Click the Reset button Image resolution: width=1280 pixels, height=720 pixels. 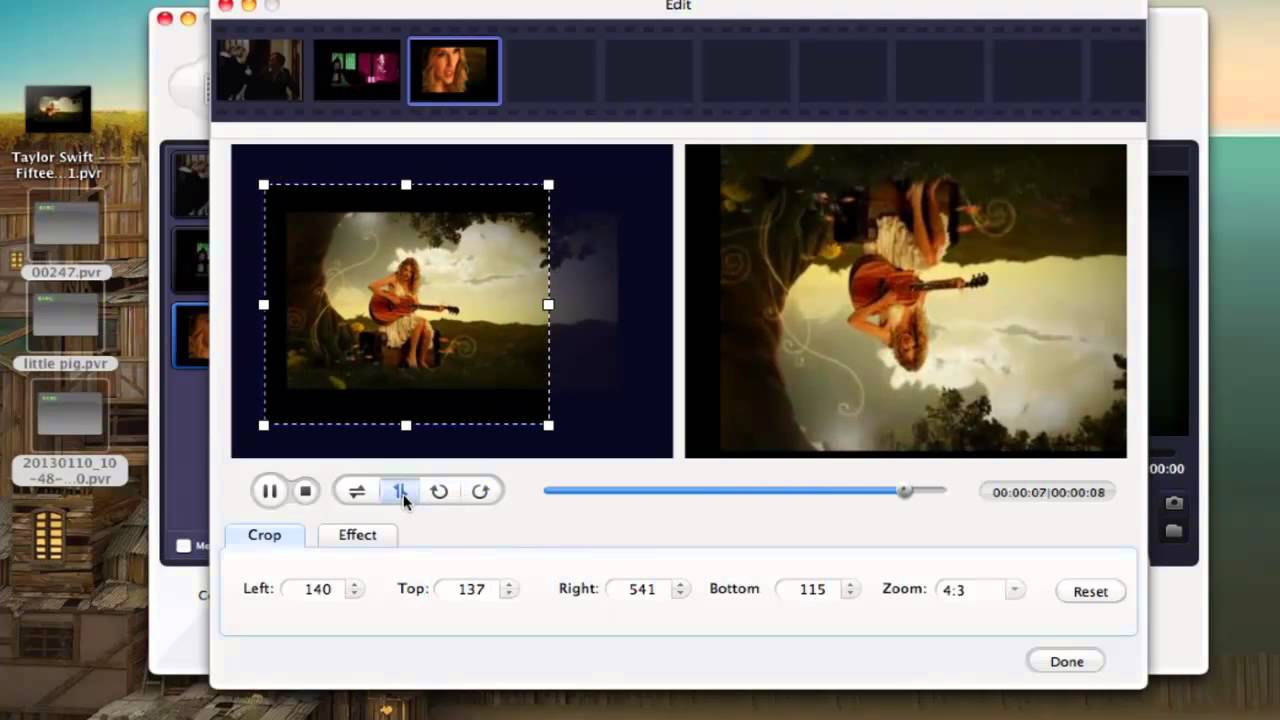(x=1090, y=591)
